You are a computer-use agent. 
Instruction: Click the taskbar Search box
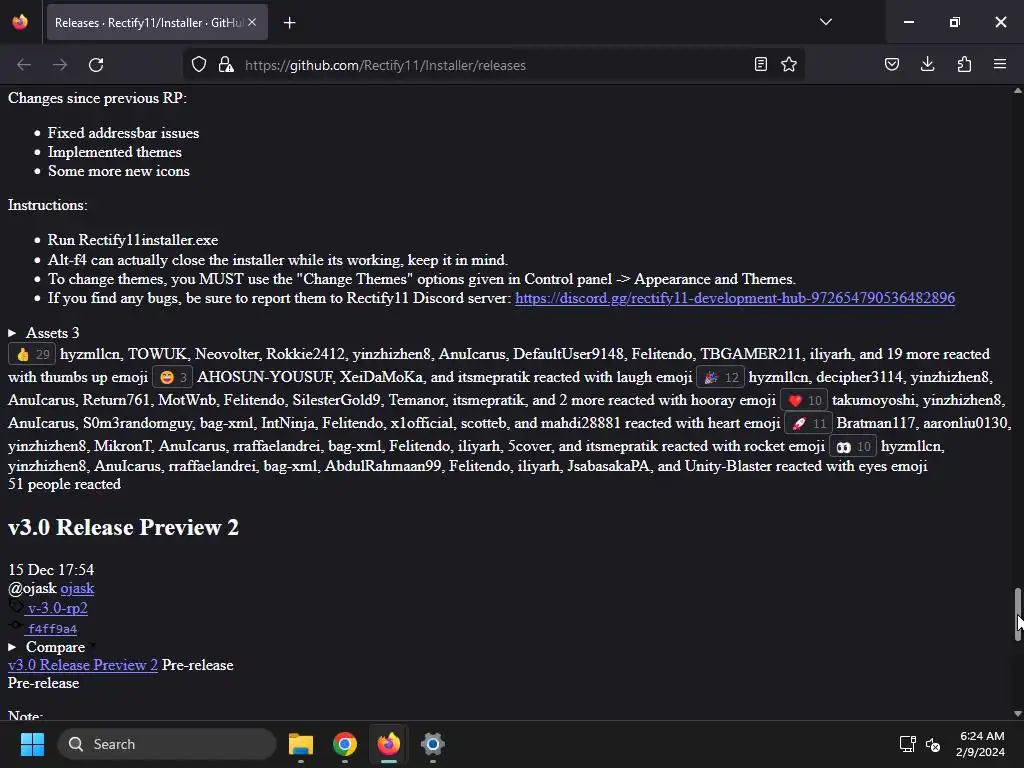(167, 744)
